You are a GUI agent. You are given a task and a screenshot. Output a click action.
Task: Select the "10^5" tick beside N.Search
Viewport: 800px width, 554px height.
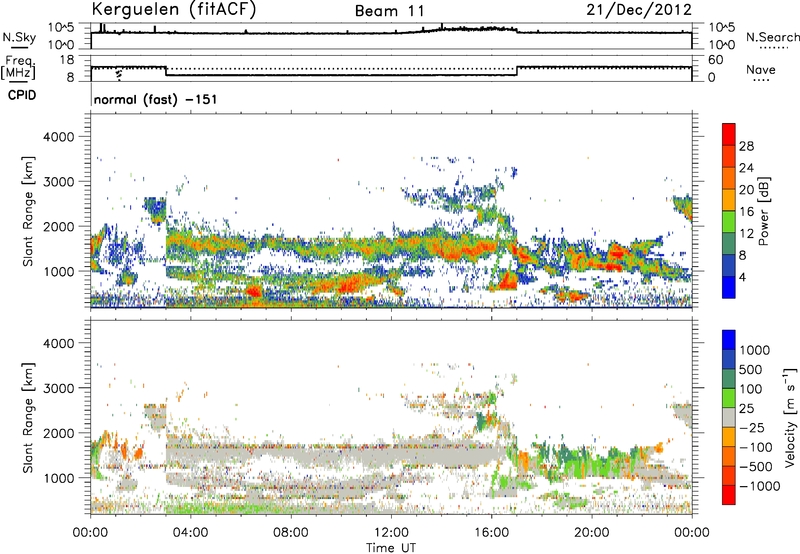coord(722,27)
